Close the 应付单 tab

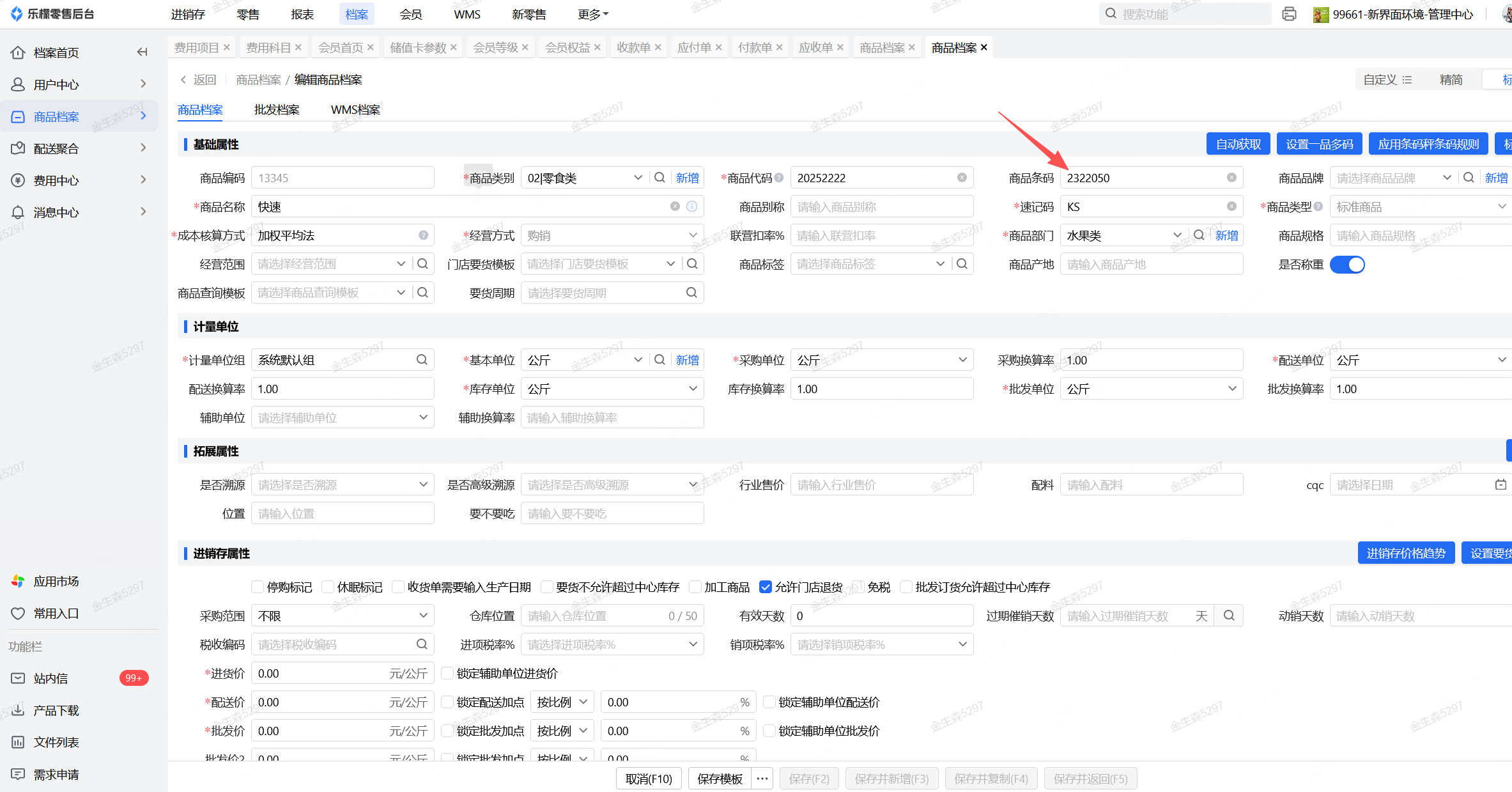718,47
